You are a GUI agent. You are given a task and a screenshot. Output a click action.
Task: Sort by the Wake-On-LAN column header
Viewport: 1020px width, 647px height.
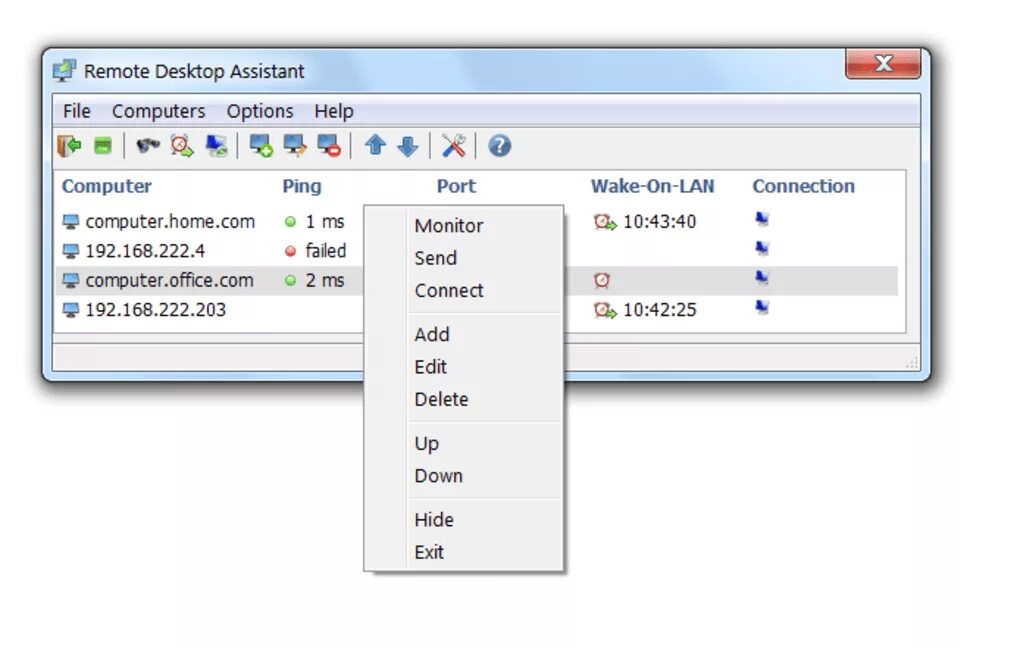tap(652, 186)
